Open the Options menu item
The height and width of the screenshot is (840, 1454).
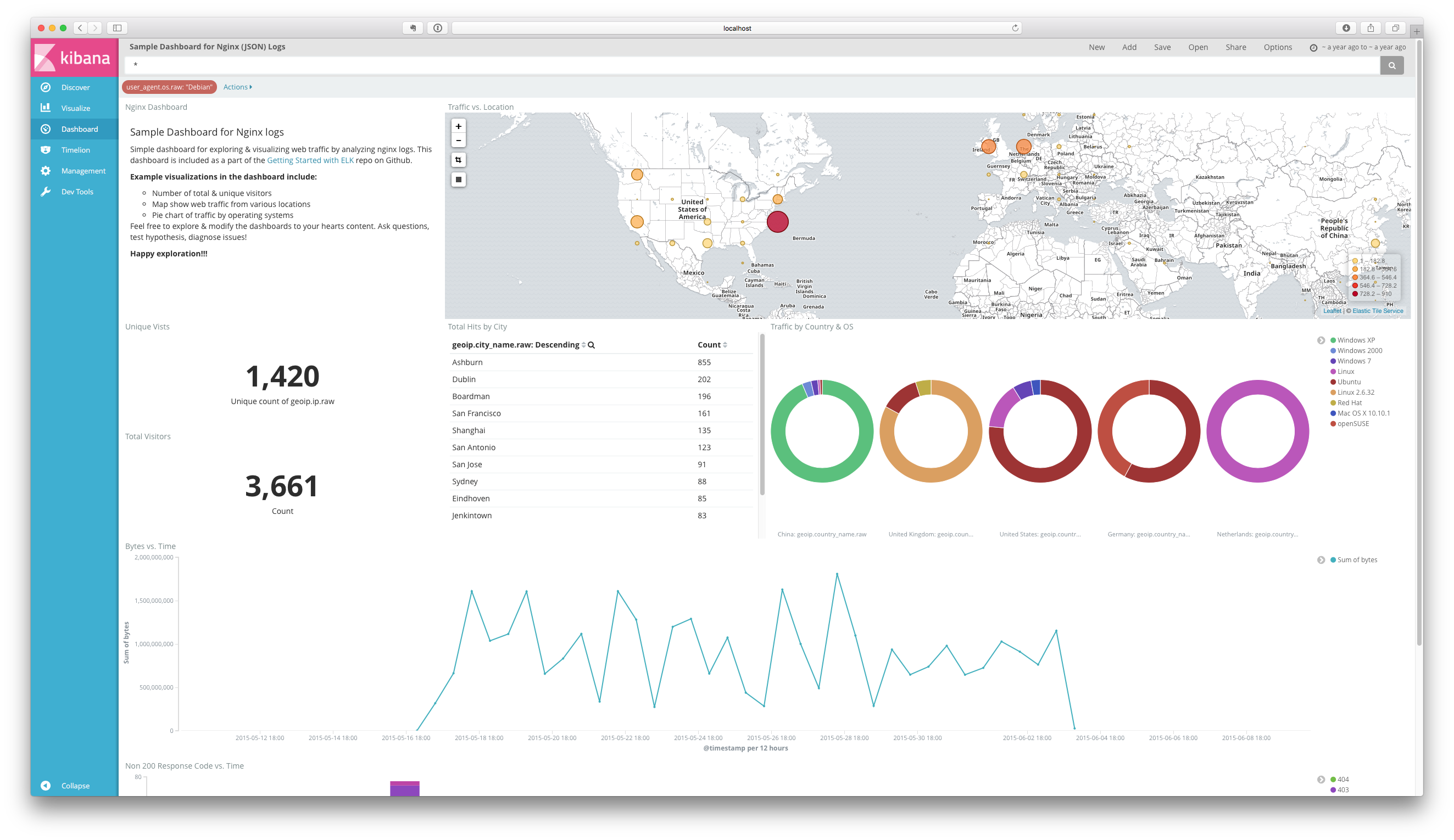[1278, 47]
